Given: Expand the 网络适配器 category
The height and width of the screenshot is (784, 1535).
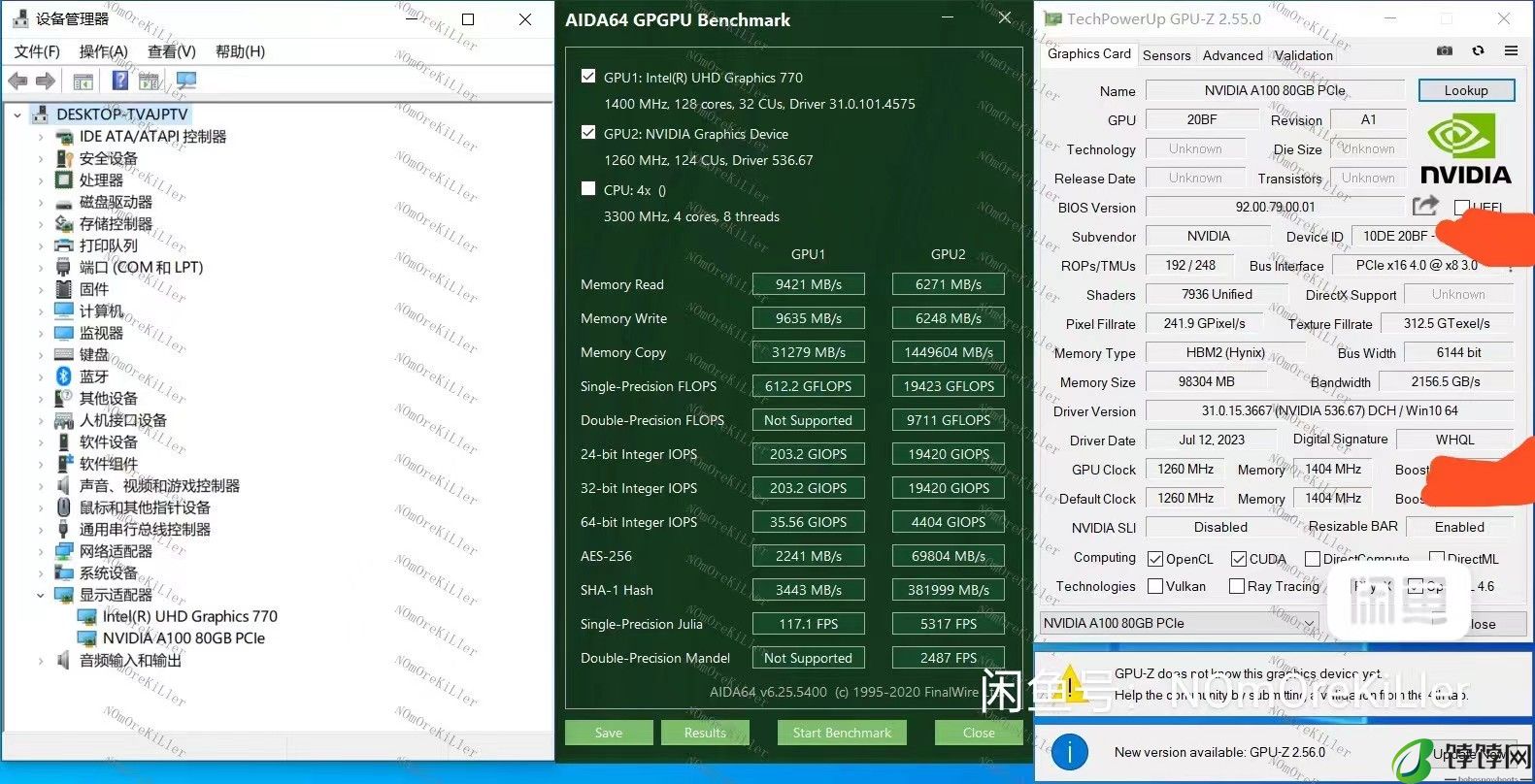Looking at the screenshot, I should (40, 551).
